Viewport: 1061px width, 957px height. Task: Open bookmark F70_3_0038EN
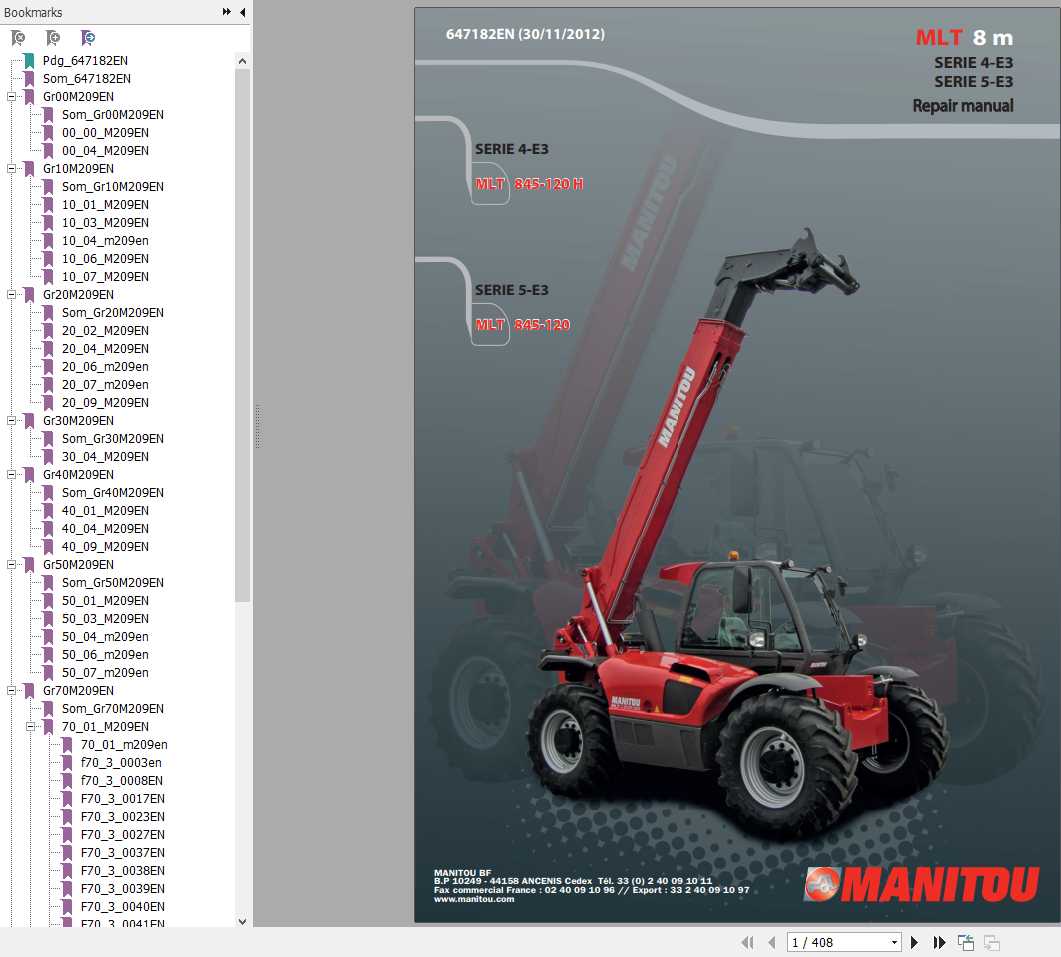click(123, 870)
